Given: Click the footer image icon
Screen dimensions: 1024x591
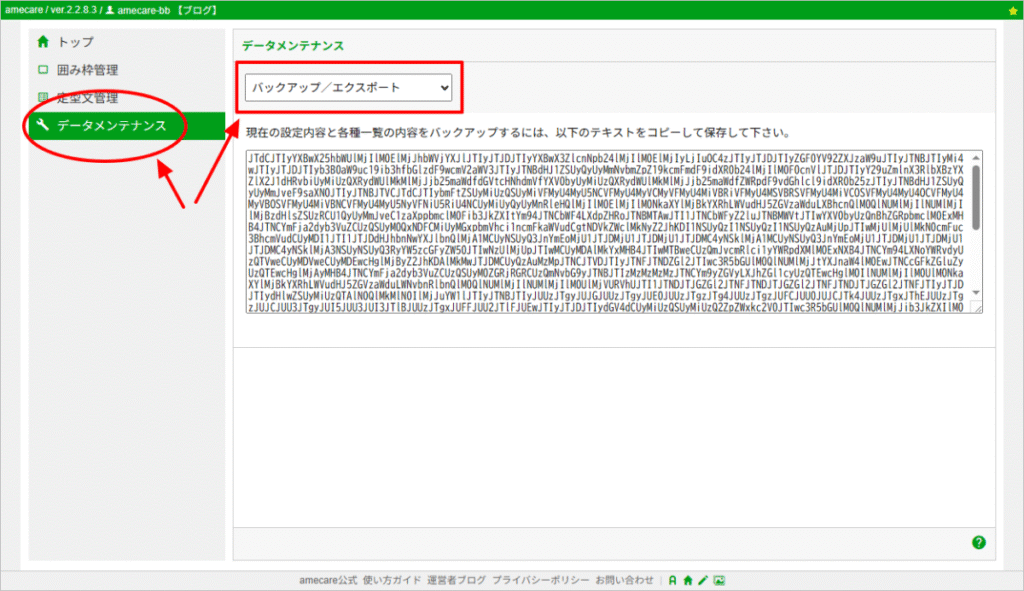Looking at the screenshot, I should (718, 580).
